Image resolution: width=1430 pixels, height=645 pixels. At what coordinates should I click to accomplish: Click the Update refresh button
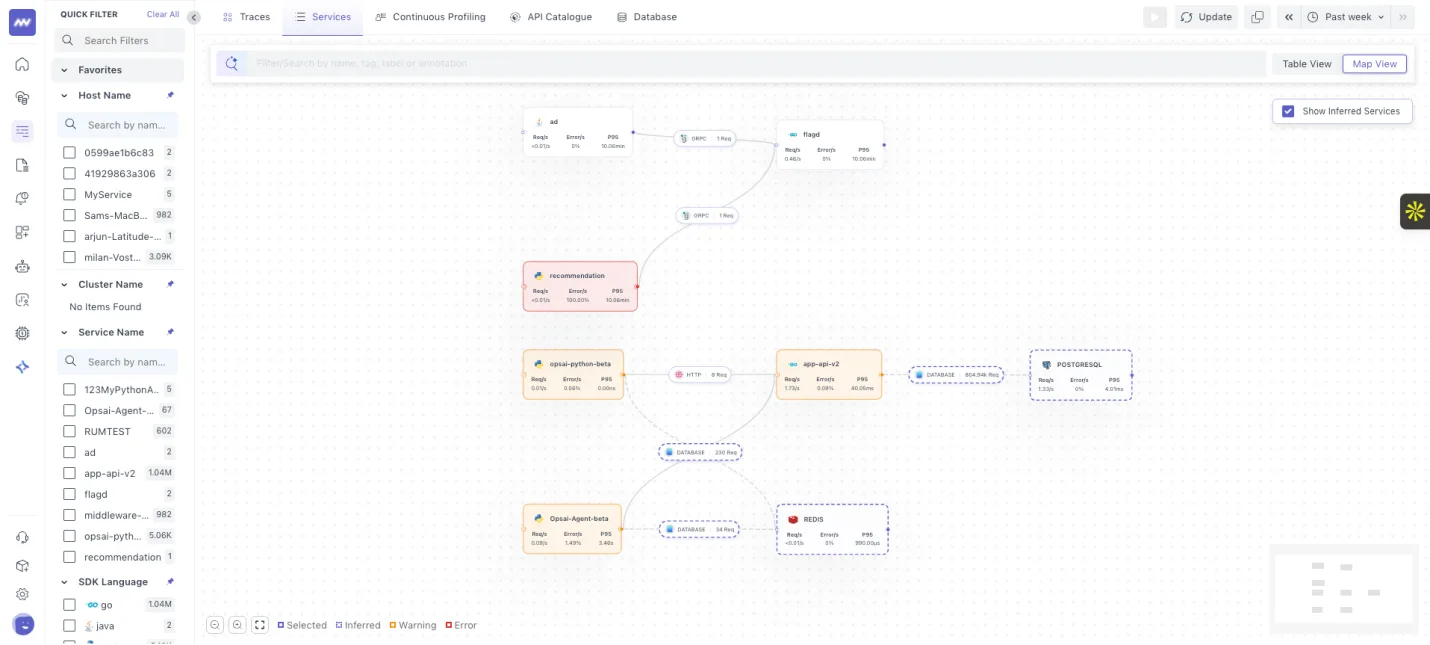click(x=1206, y=17)
